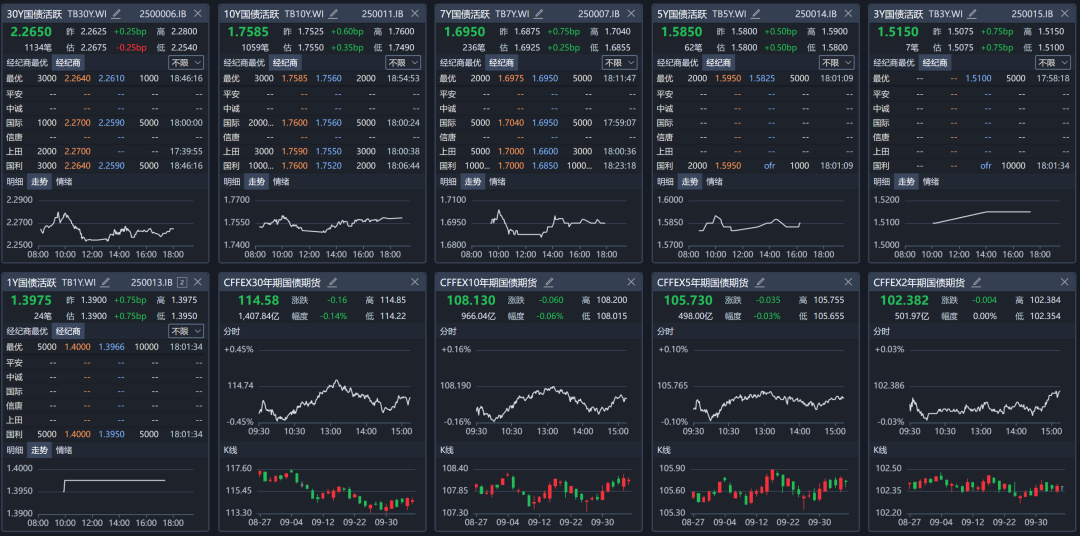Edit the CFFEX30年期国债期货 panel with pencil icon
Screen dimensions: 1080x536
[x=332, y=283]
